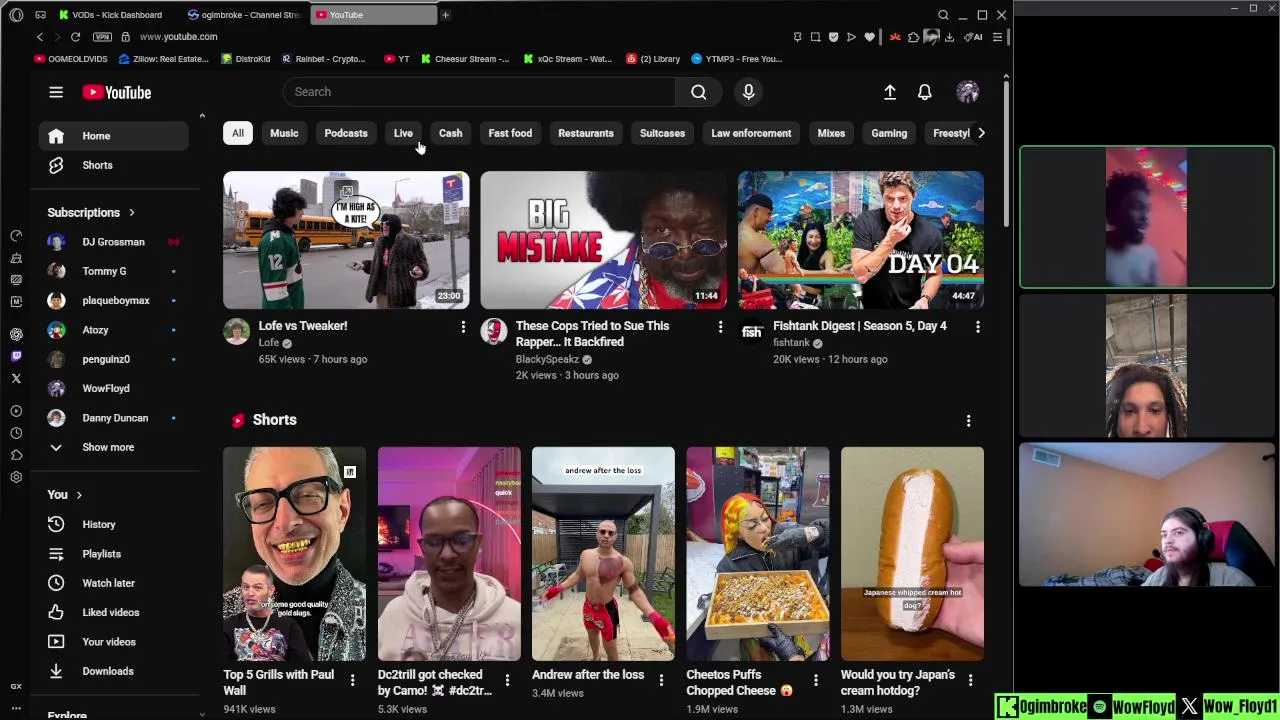
Task: Play the Lofe vs Tweaker thumbnail
Action: tap(346, 240)
